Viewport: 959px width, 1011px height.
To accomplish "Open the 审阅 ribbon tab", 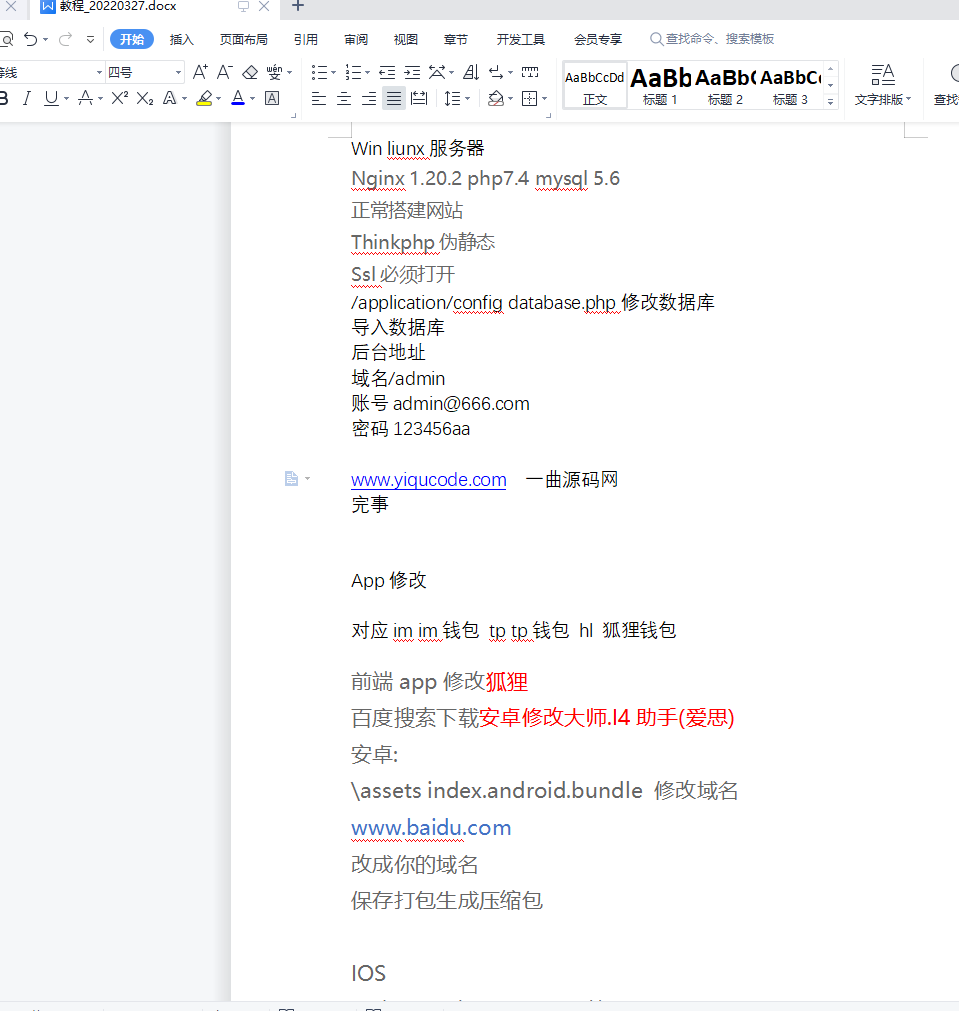I will pyautogui.click(x=355, y=39).
